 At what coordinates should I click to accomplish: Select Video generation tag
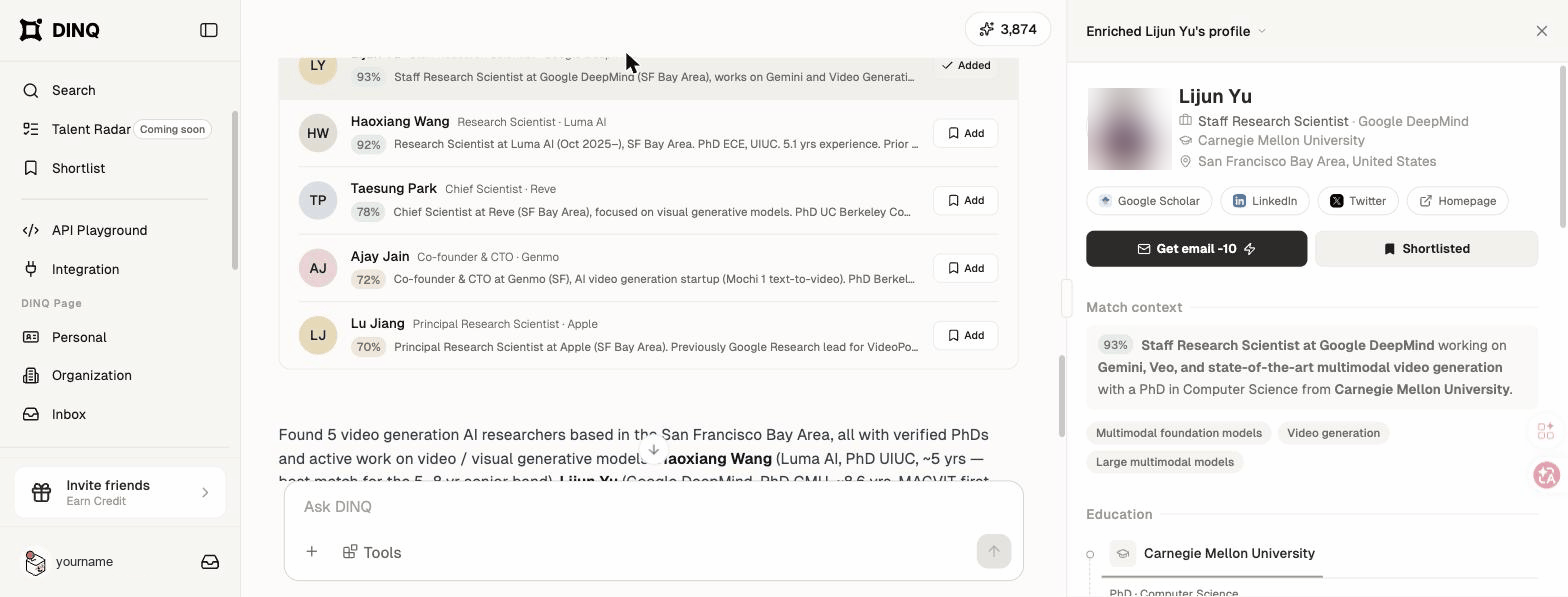[x=1333, y=433]
